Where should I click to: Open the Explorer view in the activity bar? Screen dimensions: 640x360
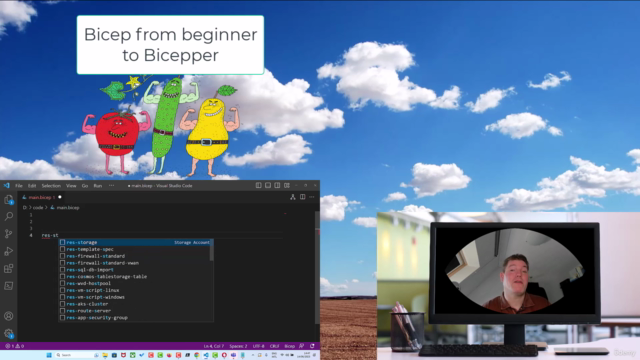[x=9, y=200]
